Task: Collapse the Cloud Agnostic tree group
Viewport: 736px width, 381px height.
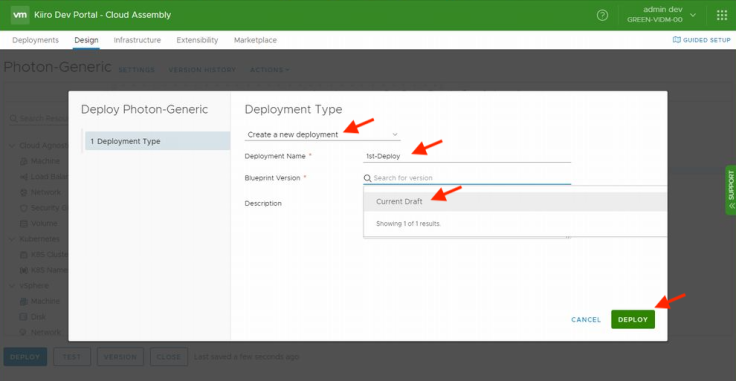Action: (x=12, y=145)
